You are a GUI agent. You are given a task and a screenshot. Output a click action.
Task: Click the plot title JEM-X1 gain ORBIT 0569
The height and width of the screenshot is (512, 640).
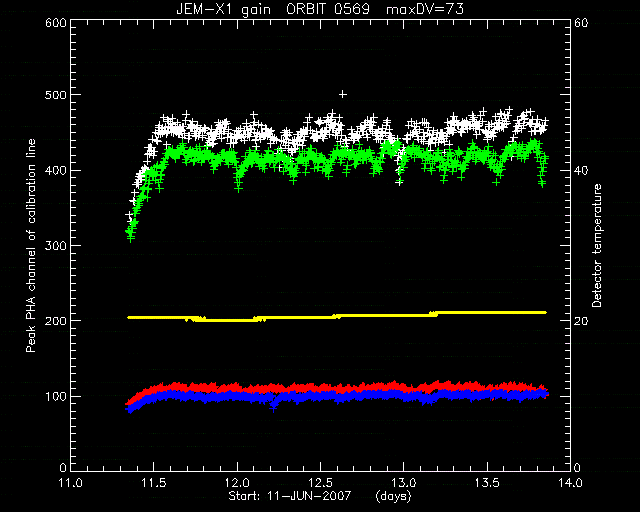273,9
